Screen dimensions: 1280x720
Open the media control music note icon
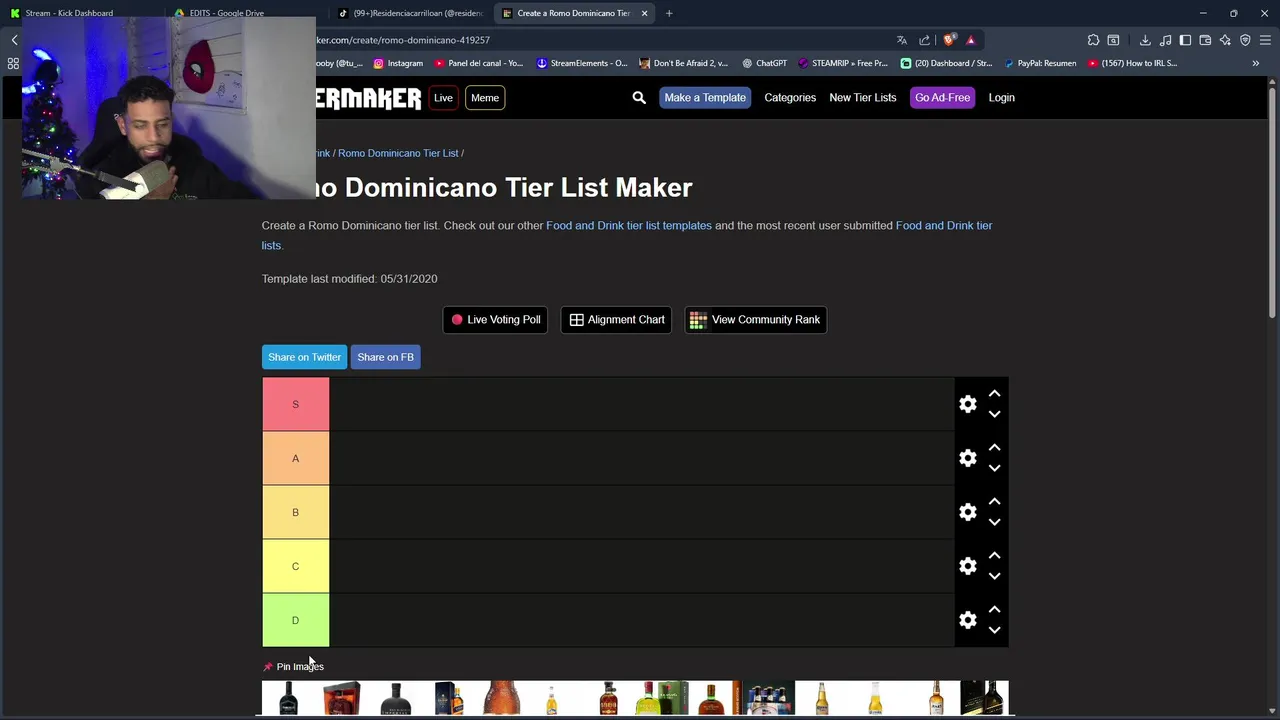tap(1165, 40)
